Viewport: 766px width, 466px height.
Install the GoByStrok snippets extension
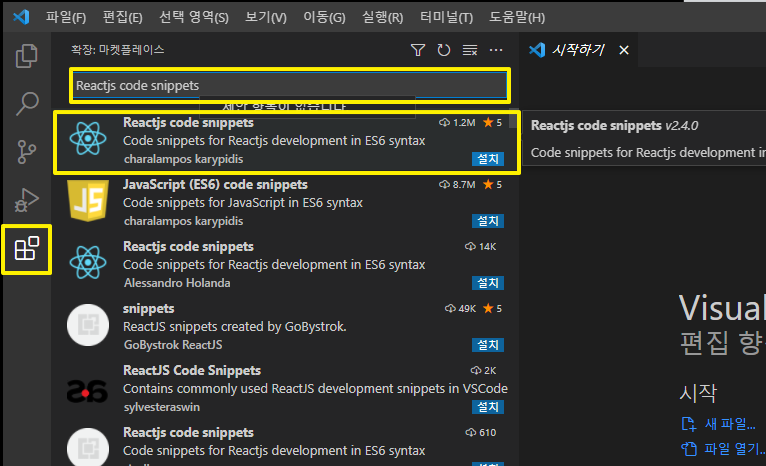(x=488, y=345)
